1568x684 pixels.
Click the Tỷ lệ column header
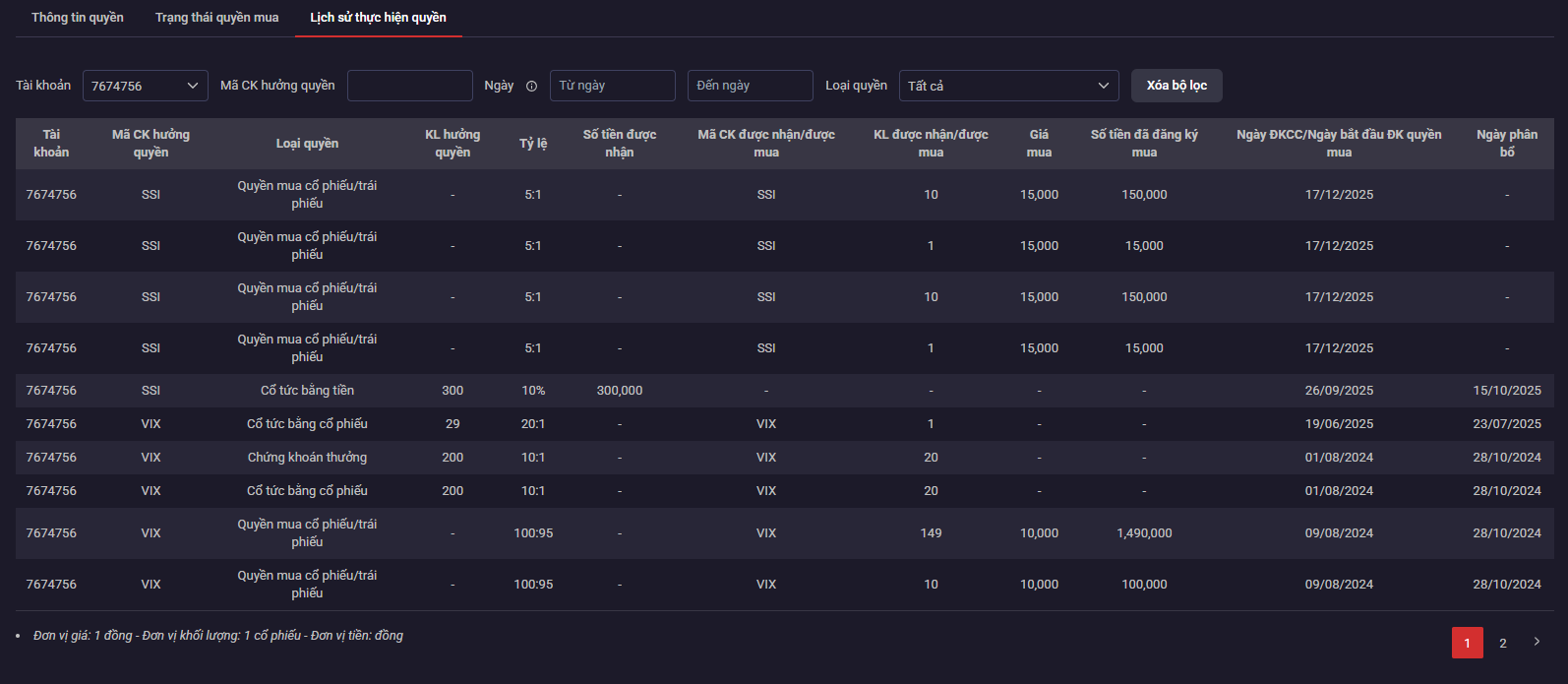tap(533, 144)
